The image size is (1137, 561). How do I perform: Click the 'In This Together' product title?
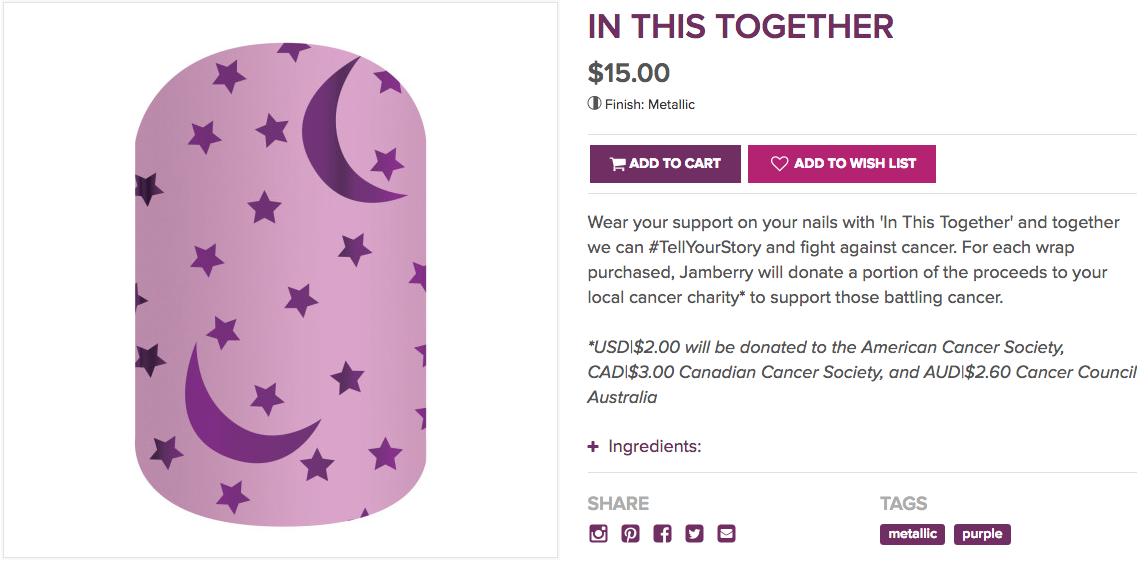tap(740, 27)
